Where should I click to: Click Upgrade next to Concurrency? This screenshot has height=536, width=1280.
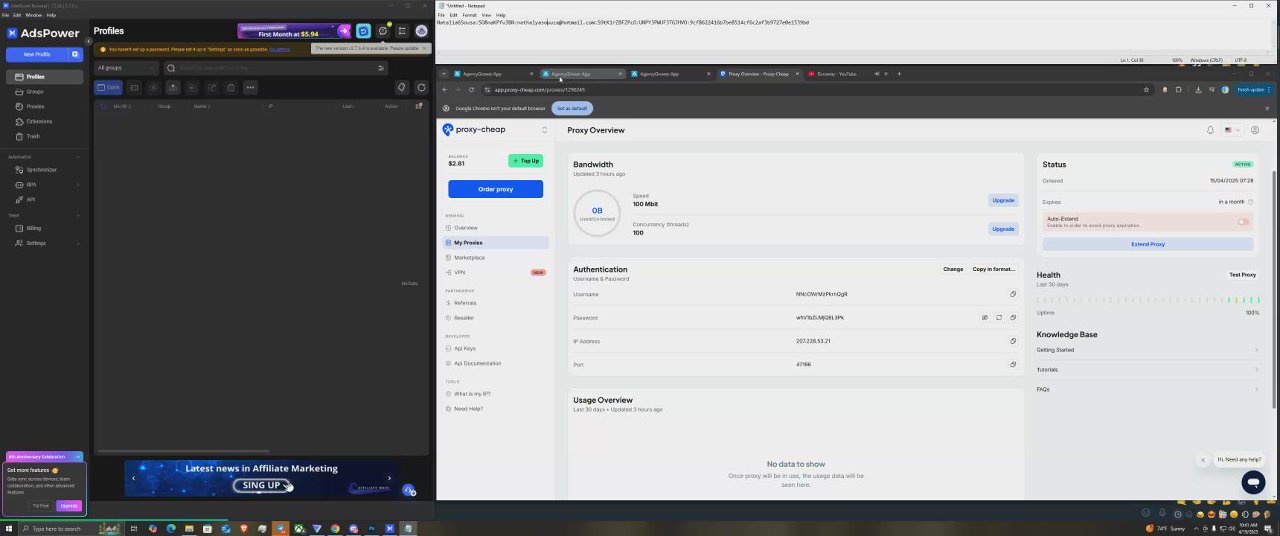tap(1003, 229)
